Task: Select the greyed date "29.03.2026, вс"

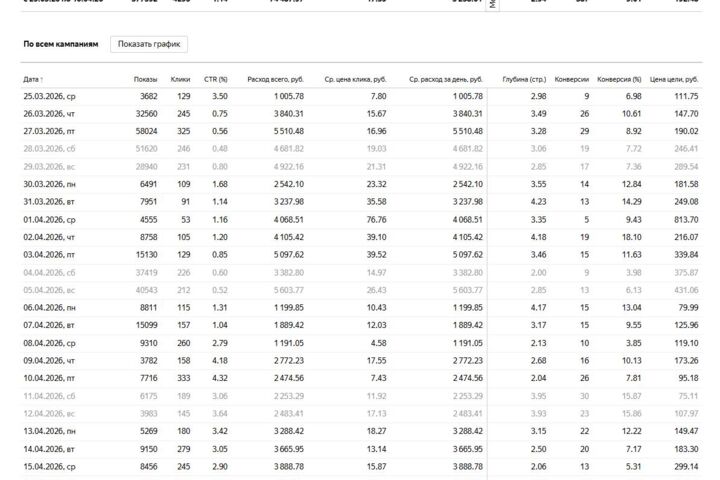Action: (x=49, y=167)
